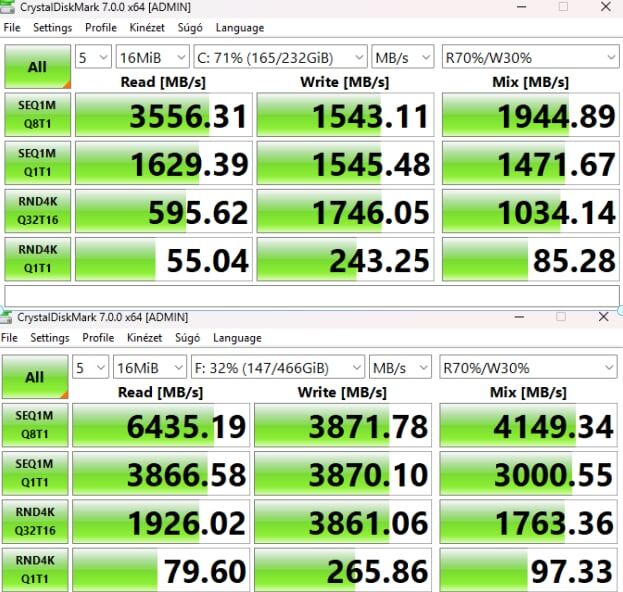Screen dimensions: 623x592
Task: Click read result 6435.19
Action: pos(161,425)
